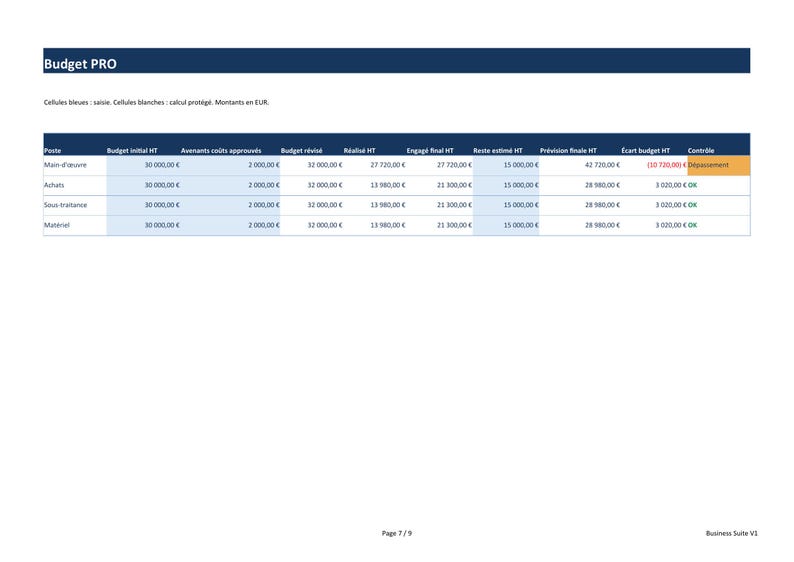Click Achats Reste estimé cell 15 000,00 €
The height and width of the screenshot is (562, 794).
tap(521, 185)
